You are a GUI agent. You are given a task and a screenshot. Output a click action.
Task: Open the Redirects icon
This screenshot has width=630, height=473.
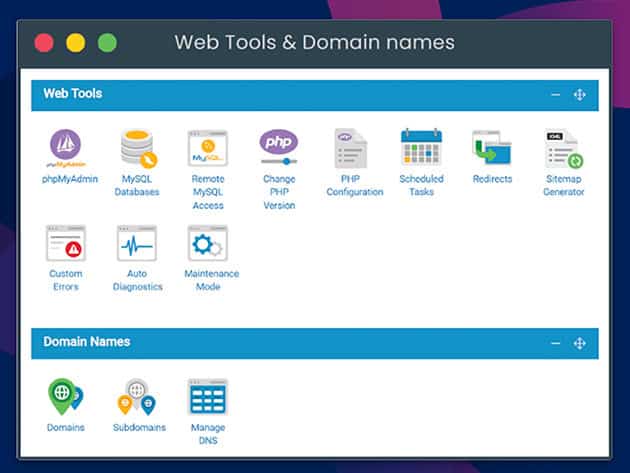492,147
